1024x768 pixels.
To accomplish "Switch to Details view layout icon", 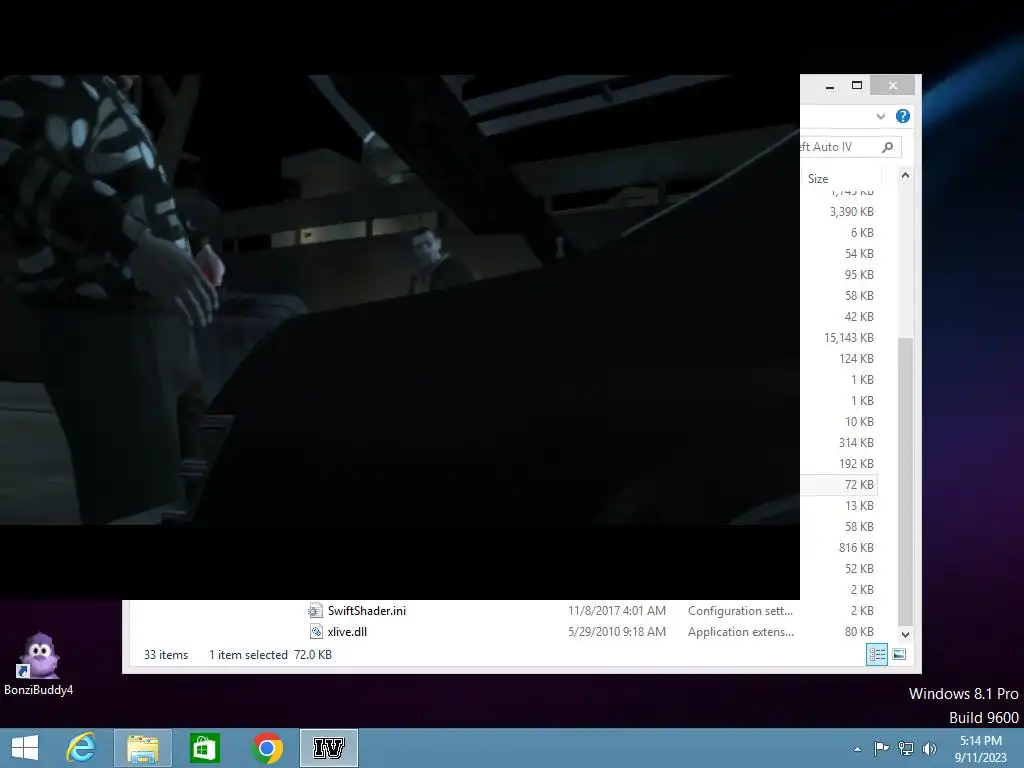I will coord(877,654).
